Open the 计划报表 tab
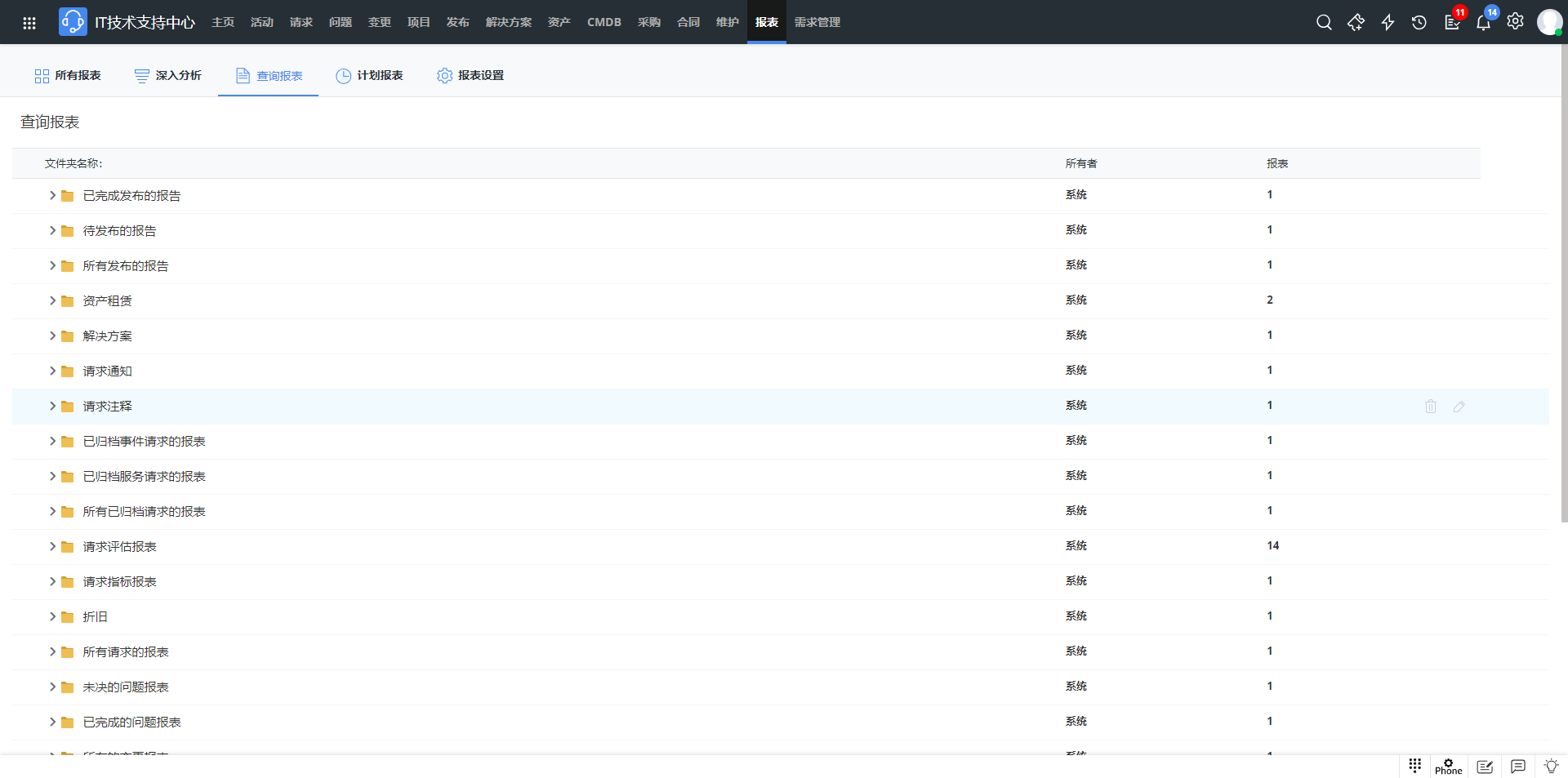 tap(370, 75)
